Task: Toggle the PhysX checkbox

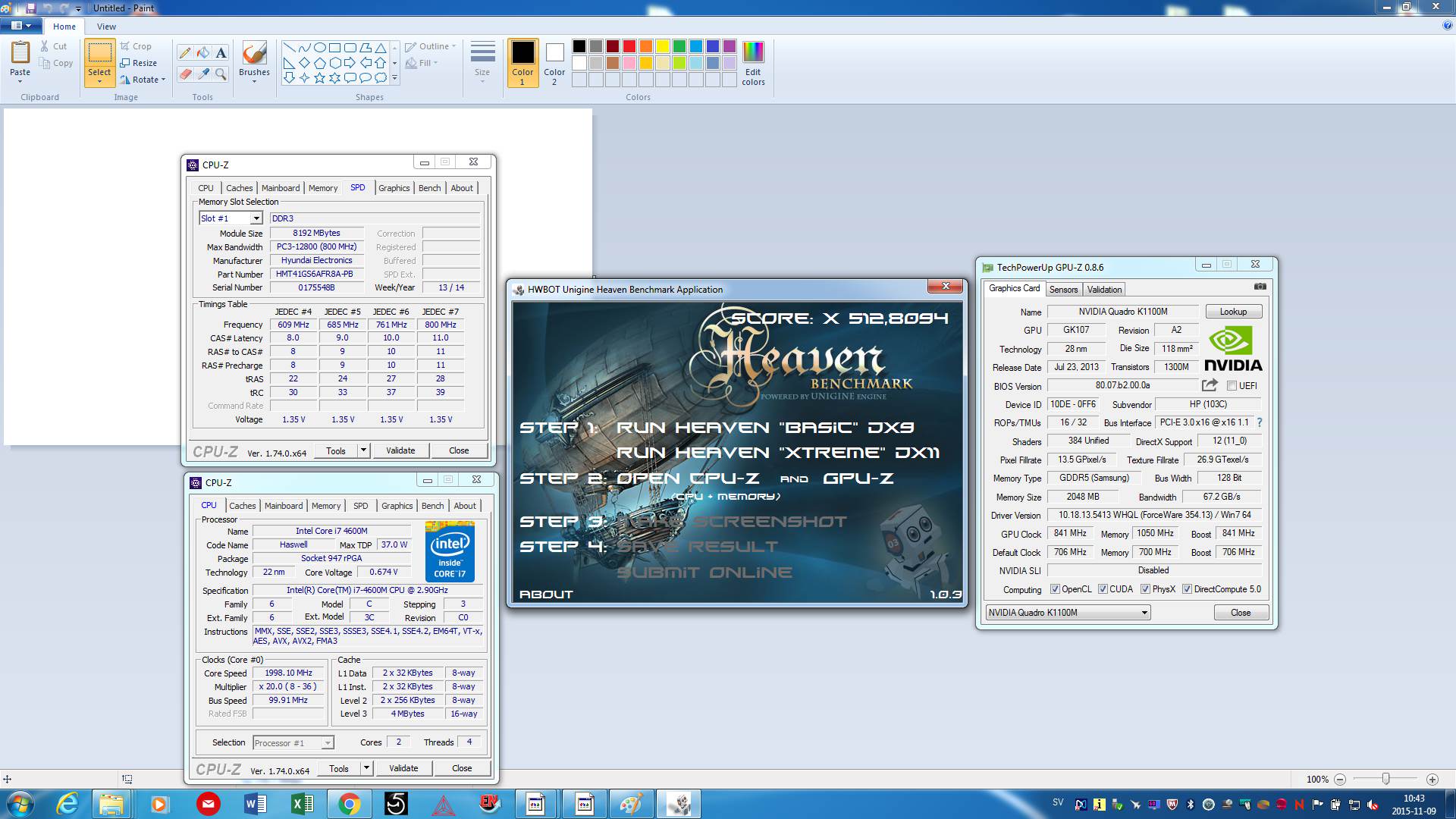Action: [x=1145, y=589]
